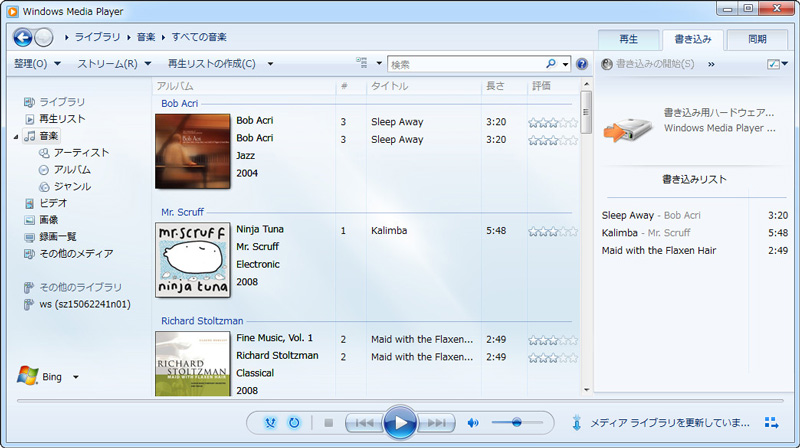Viewport: 800px width, 448px height.
Task: Click the media library update status icon
Action: [x=577, y=422]
